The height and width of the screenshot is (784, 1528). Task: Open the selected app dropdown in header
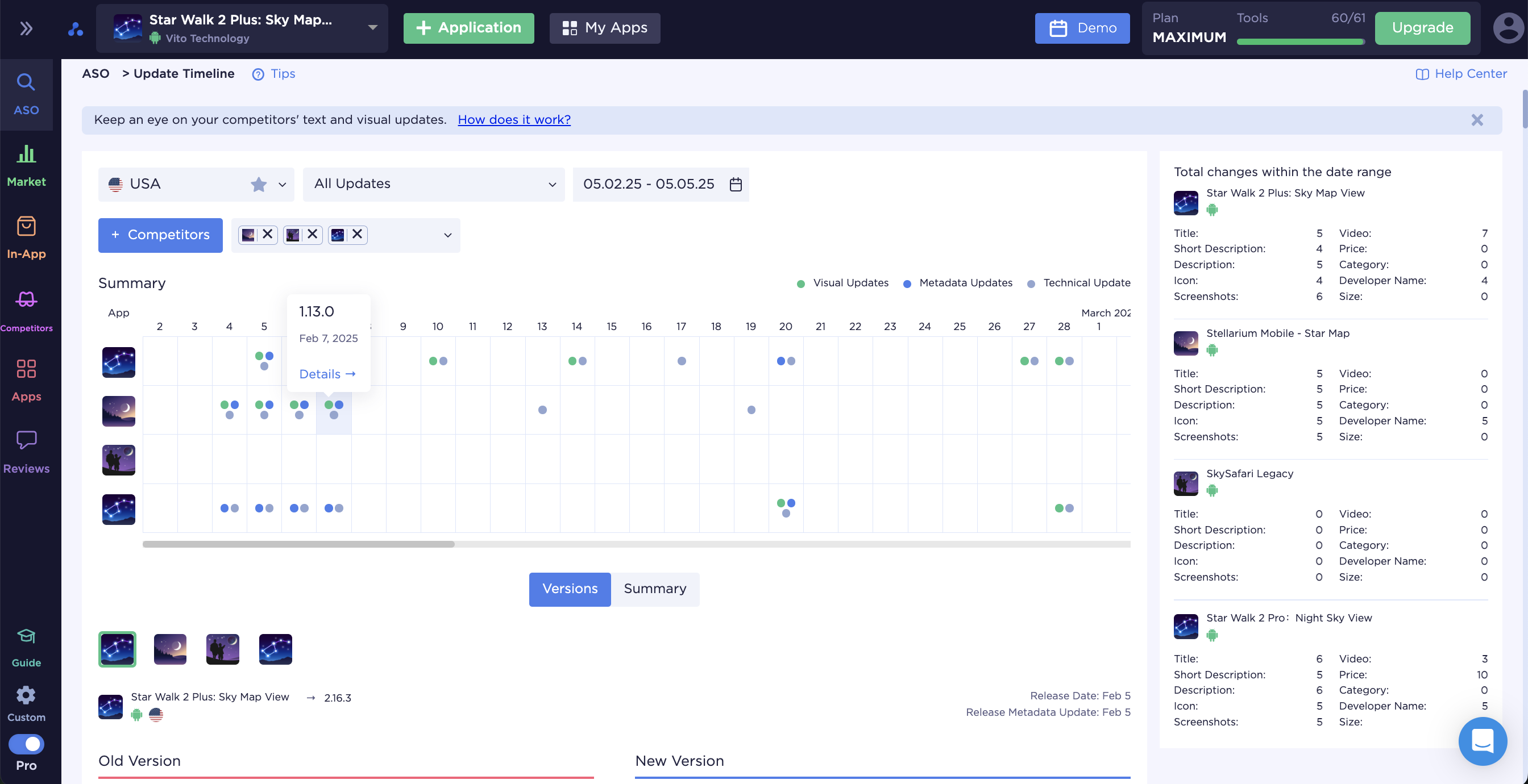pos(242,28)
